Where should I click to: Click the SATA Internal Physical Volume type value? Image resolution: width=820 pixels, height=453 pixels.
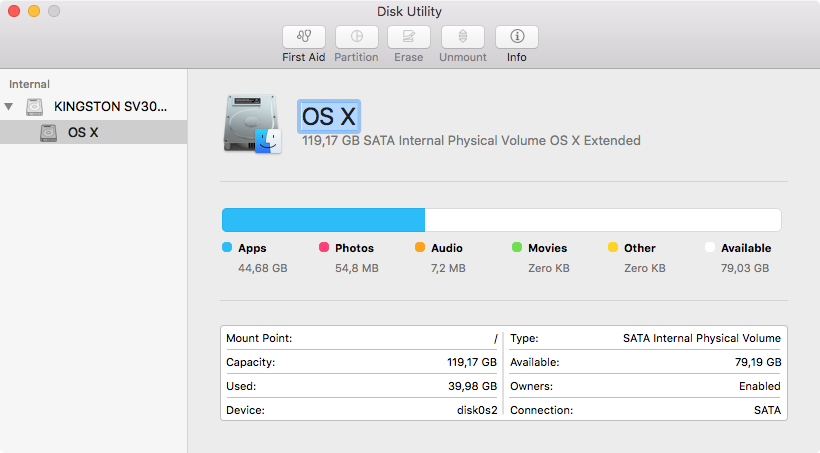(702, 338)
